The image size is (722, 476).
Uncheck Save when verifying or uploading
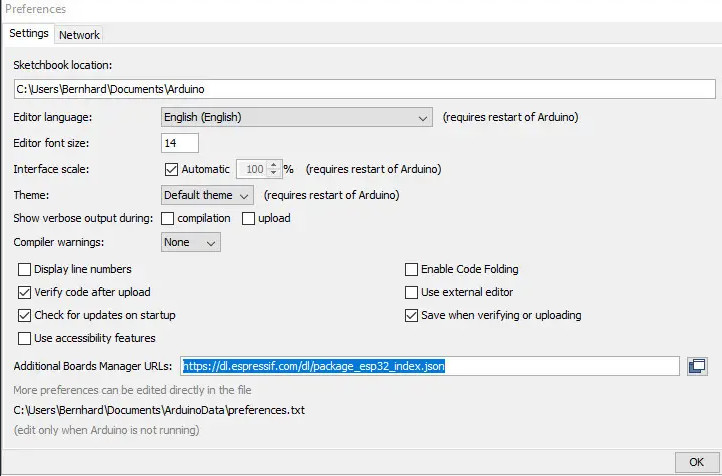[411, 315]
